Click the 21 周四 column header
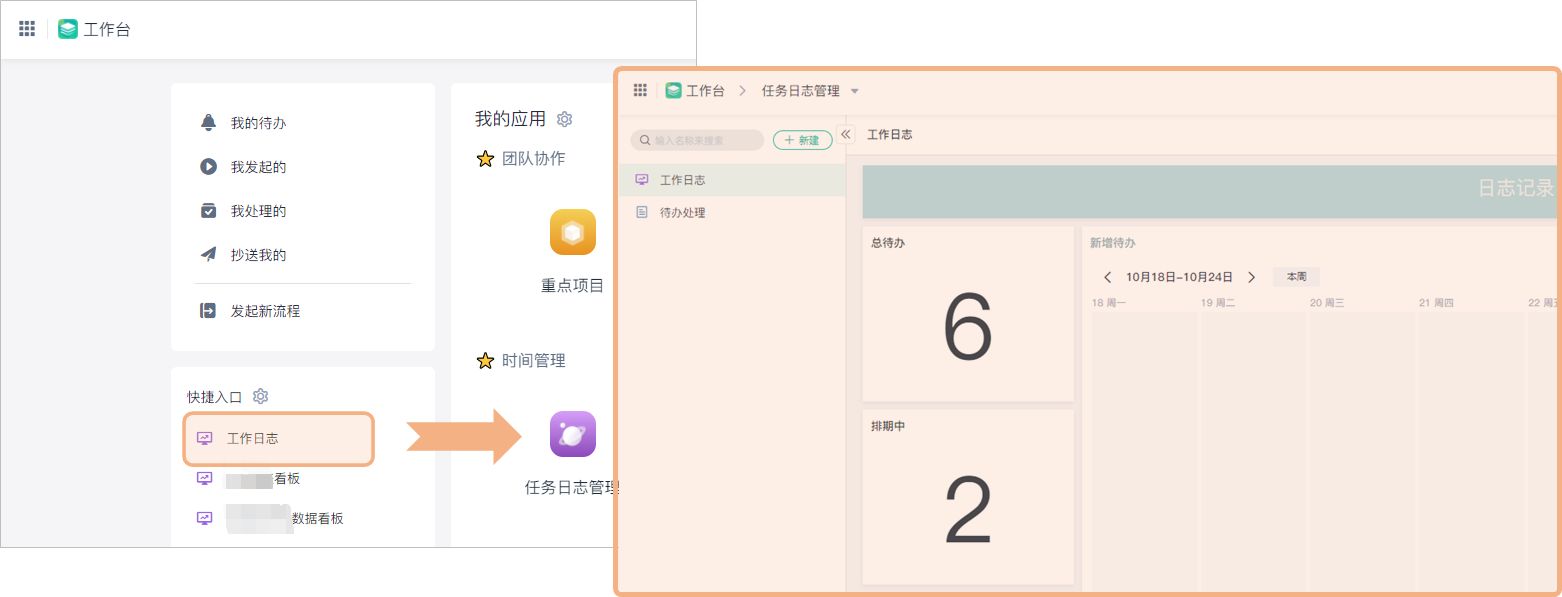 (1436, 302)
